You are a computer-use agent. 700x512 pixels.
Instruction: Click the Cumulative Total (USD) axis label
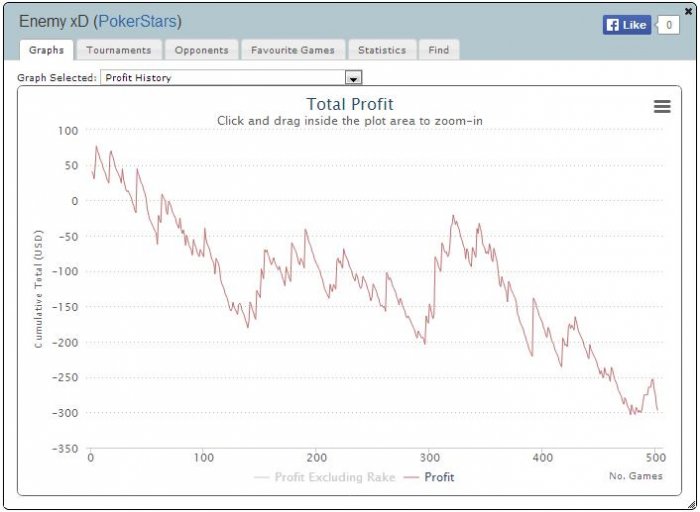[38, 289]
